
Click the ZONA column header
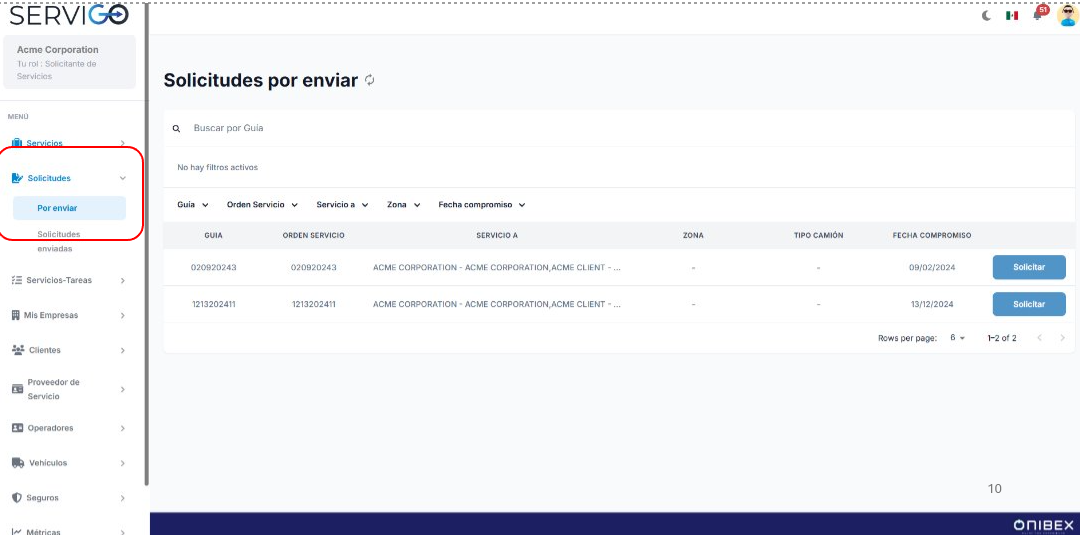[693, 235]
